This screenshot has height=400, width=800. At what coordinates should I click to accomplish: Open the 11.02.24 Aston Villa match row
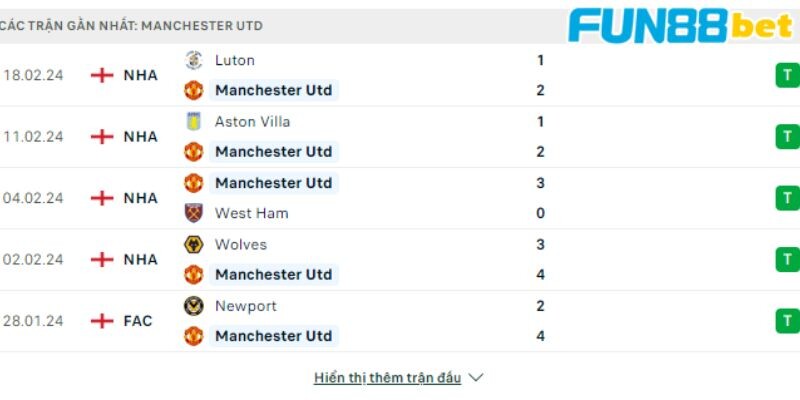[400, 137]
